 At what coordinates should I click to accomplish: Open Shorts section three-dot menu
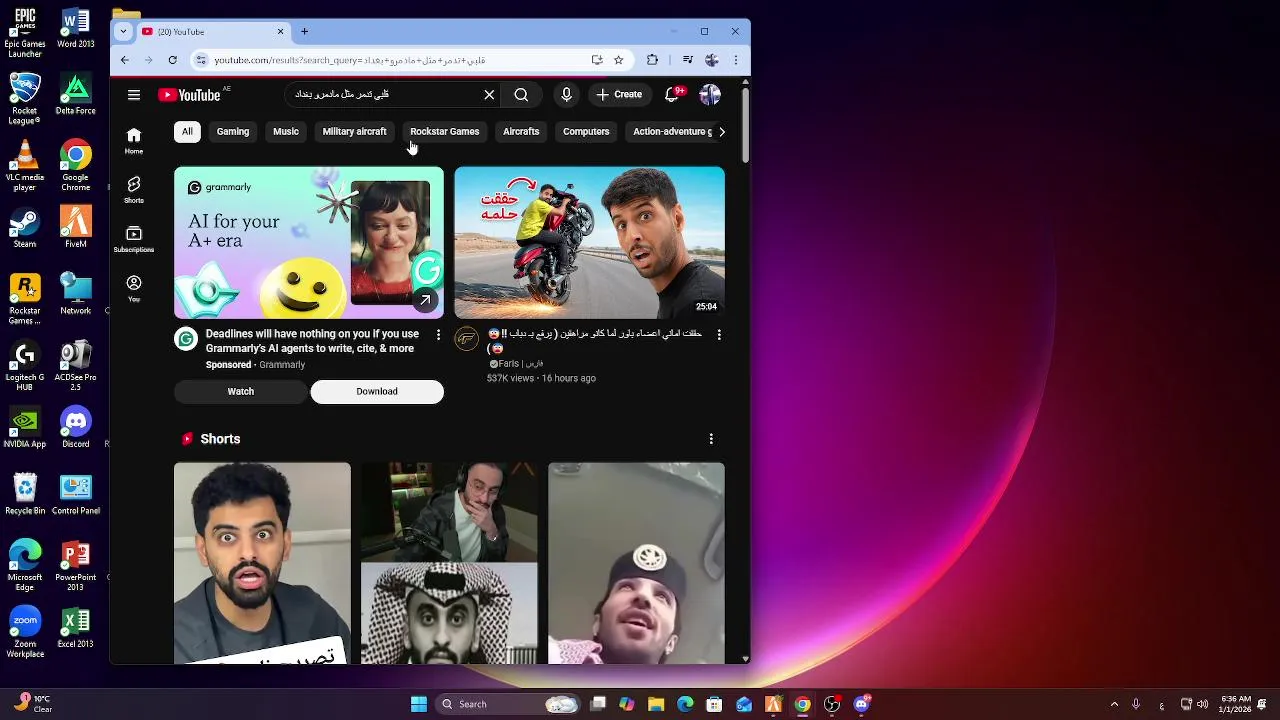tap(711, 439)
